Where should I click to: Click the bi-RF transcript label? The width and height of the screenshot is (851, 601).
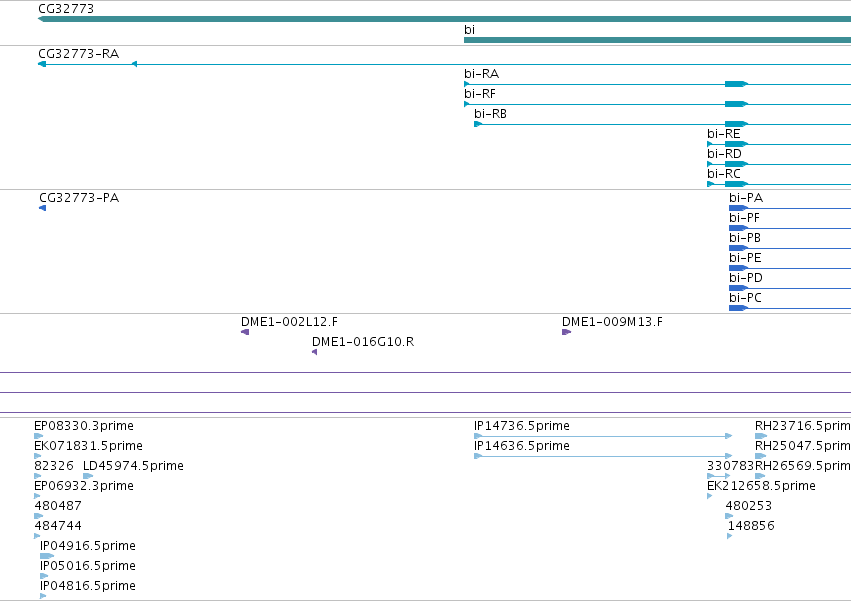point(480,94)
